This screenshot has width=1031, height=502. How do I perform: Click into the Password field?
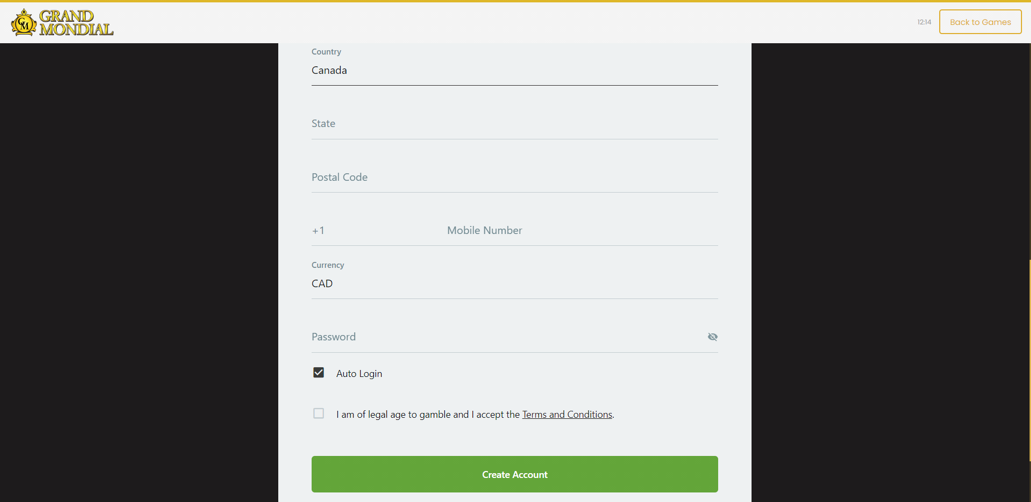(506, 337)
